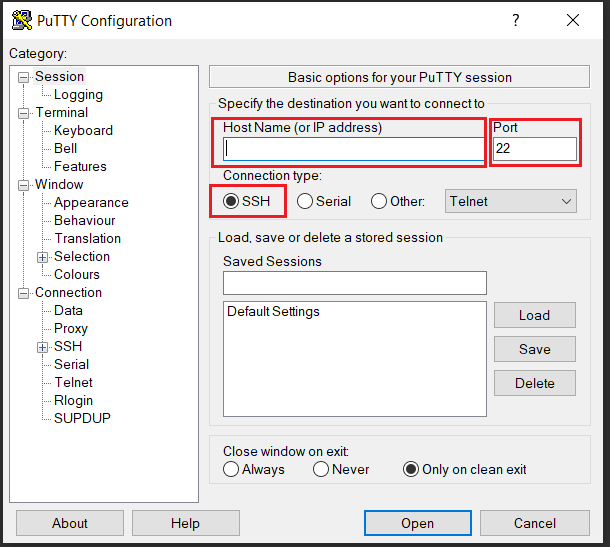Image resolution: width=610 pixels, height=547 pixels.
Task: Open the Telnet category in tree
Action: [74, 382]
